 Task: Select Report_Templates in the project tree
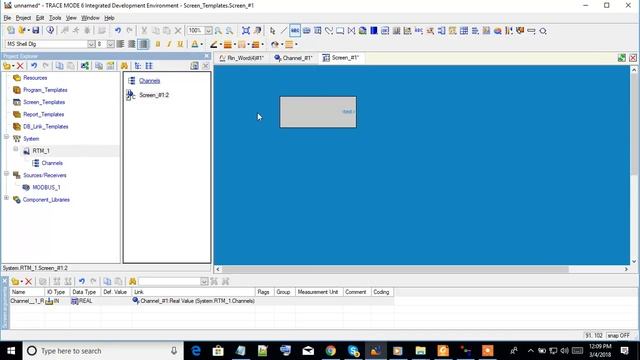[43, 114]
